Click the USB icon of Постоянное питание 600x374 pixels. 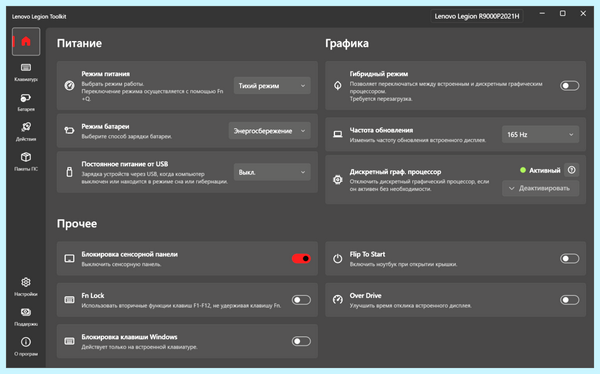coord(69,172)
